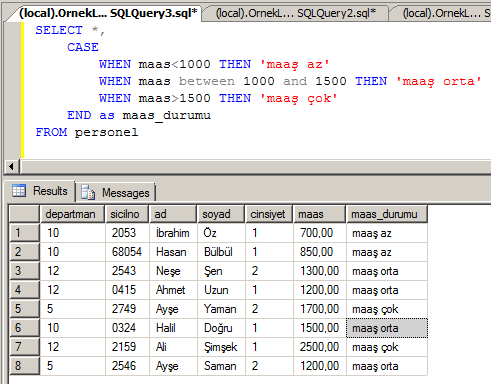Image resolution: width=491 pixels, height=384 pixels.
Task: Select the maas column header
Action: pos(319,214)
